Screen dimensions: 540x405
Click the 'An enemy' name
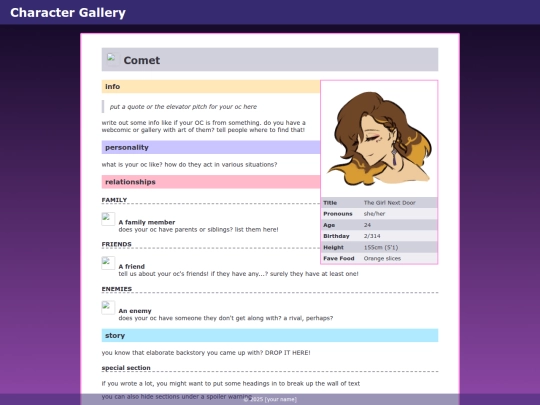[135, 311]
